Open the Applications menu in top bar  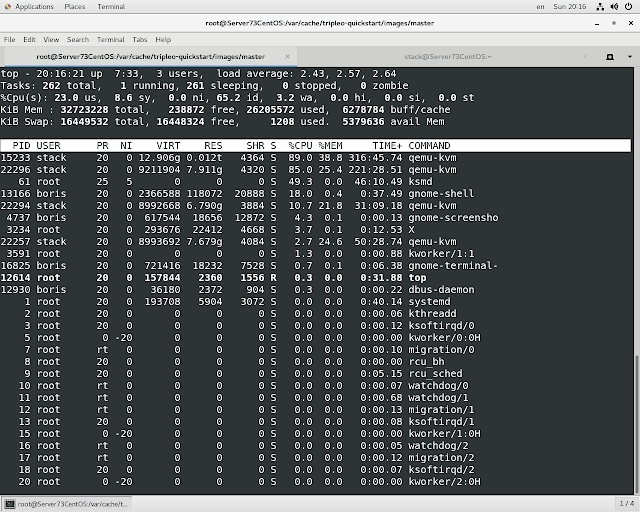34,7
